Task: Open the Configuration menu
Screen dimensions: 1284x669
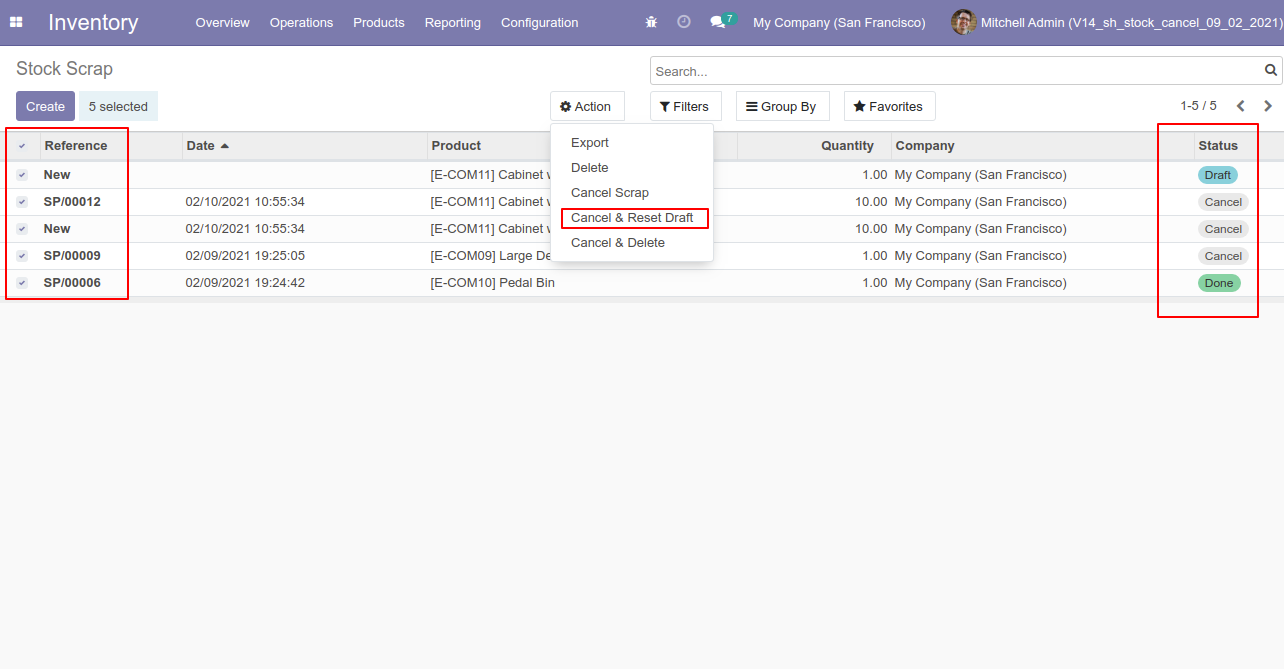Action: 540,22
